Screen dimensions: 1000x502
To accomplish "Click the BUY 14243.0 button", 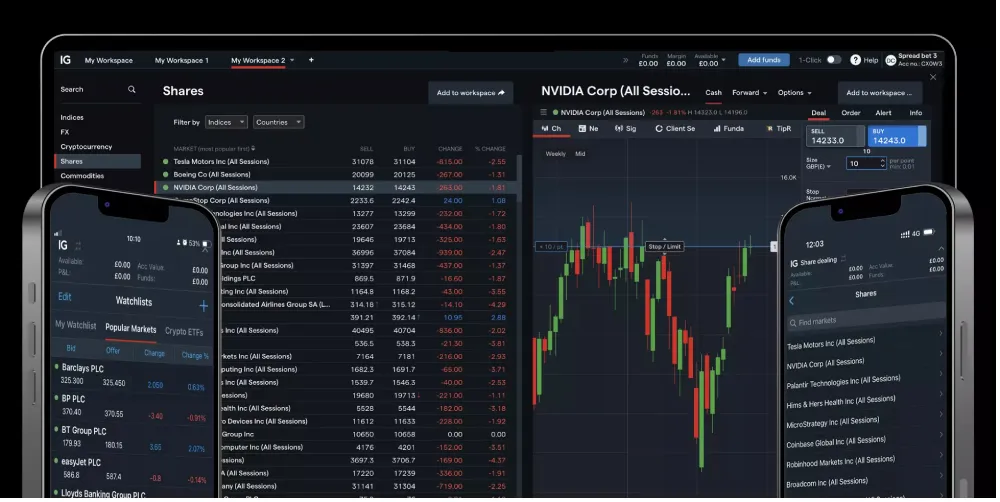I will (897, 136).
